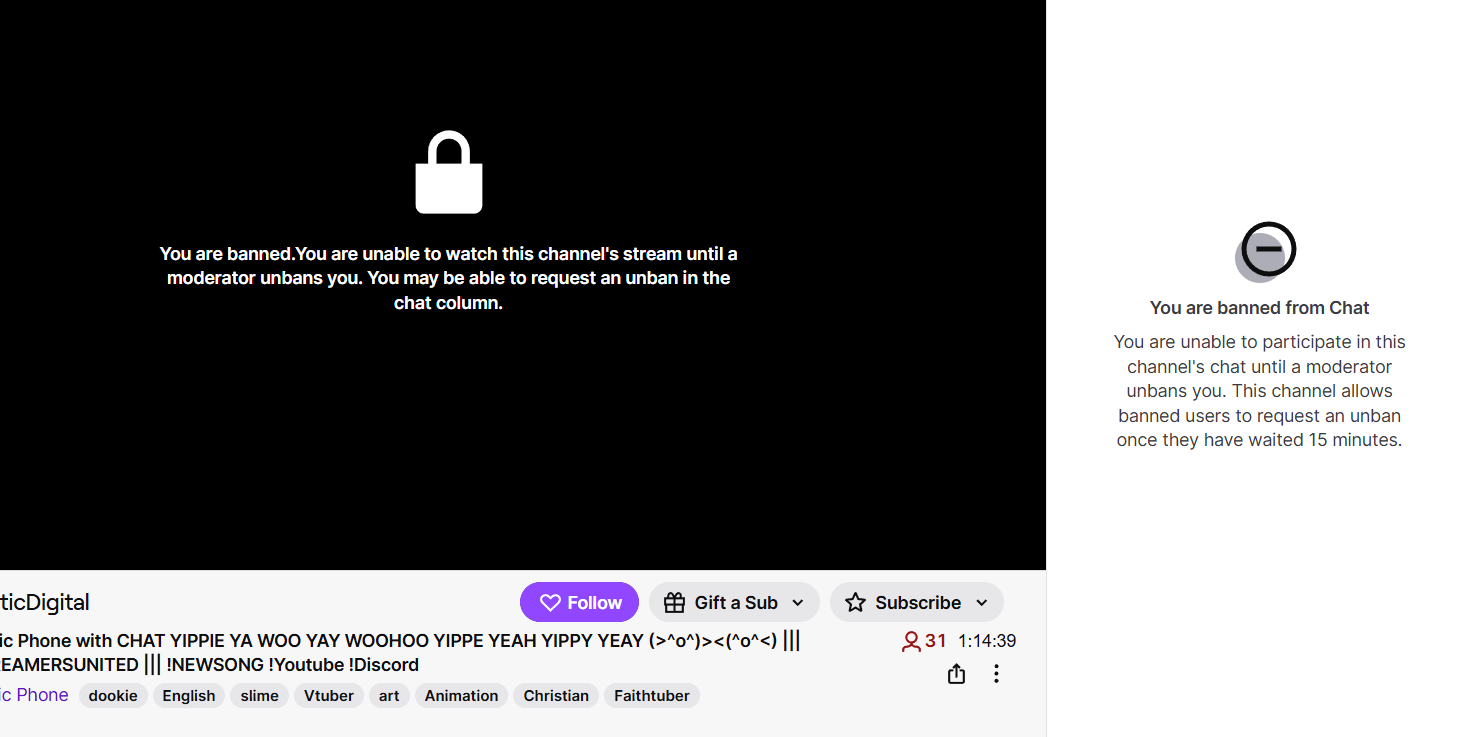
Task: Click the heart Follow button
Action: point(579,602)
